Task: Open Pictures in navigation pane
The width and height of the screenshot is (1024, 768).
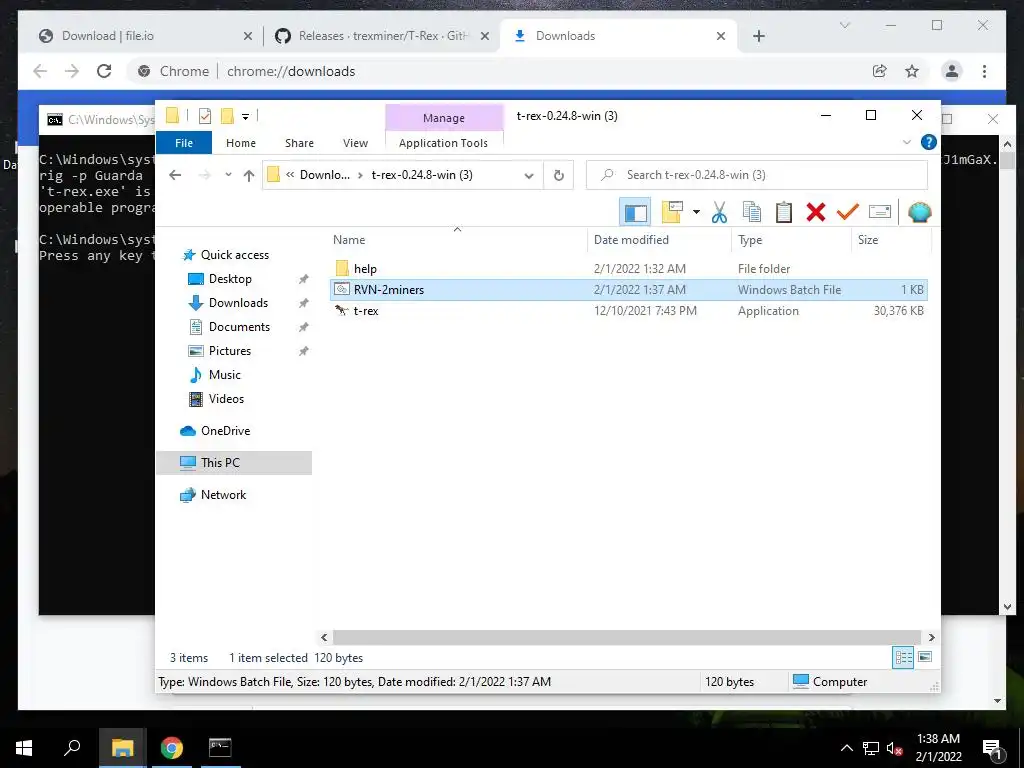Action: (x=229, y=351)
